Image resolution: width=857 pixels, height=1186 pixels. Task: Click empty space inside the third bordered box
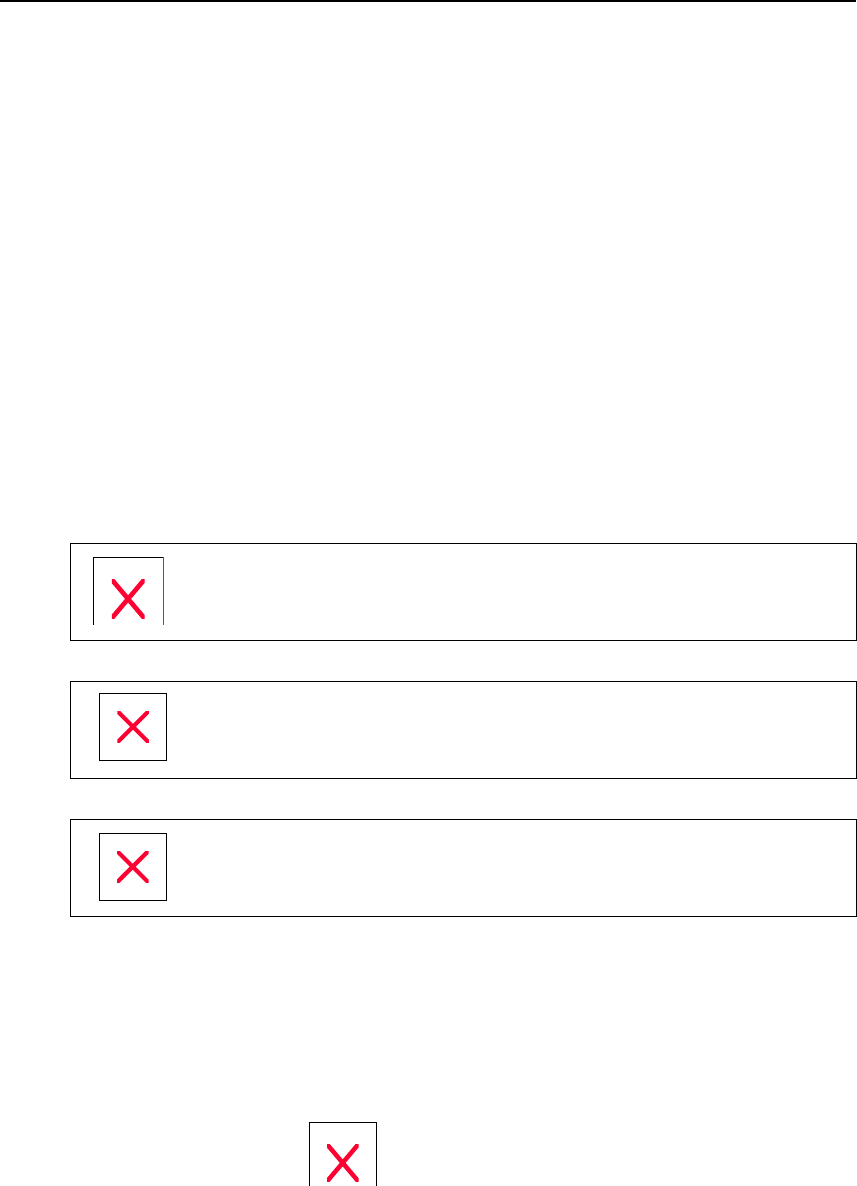point(500,868)
